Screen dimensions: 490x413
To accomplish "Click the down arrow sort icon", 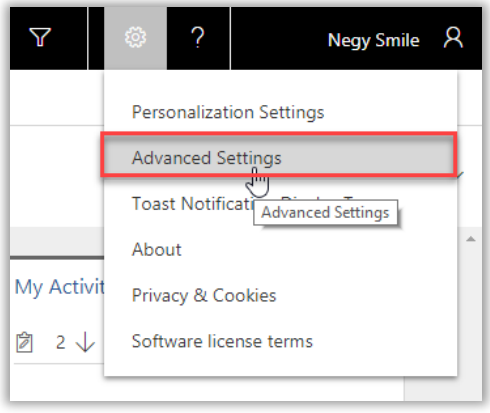I will click(x=85, y=342).
